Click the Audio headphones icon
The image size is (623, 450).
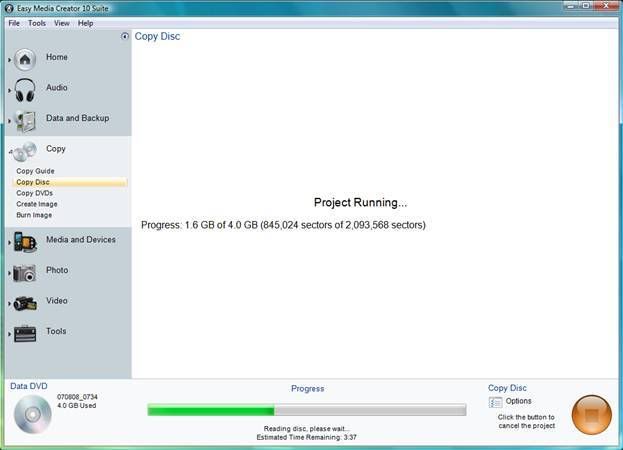point(25,90)
